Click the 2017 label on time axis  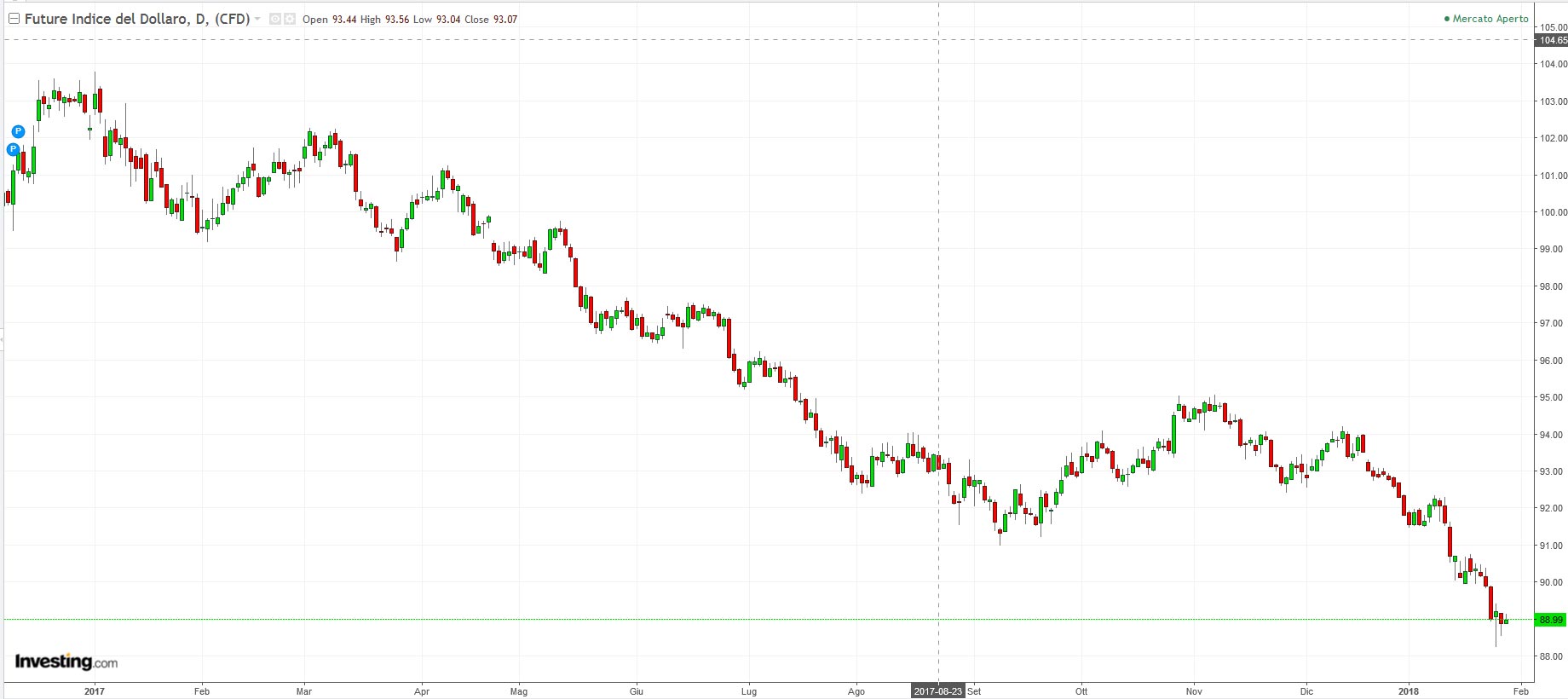(x=94, y=691)
